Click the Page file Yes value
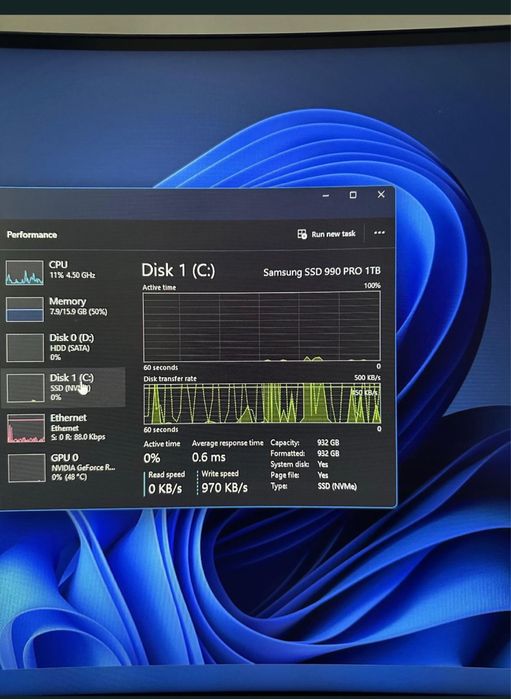 pos(323,475)
